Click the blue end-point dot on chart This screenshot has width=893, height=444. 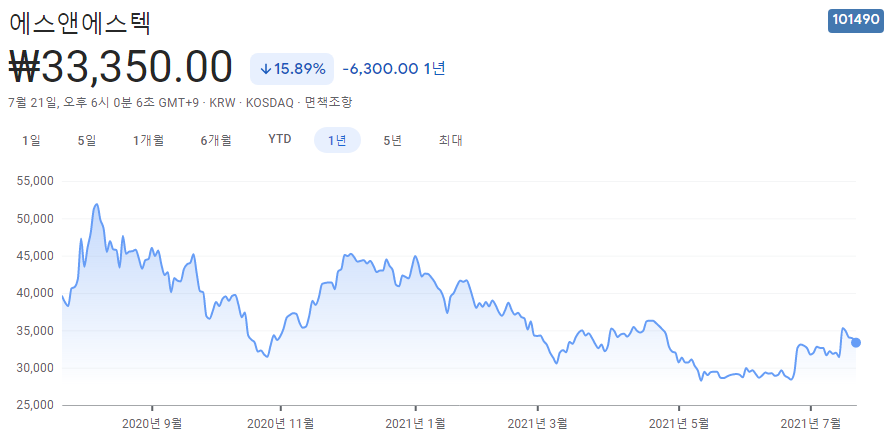tap(855, 343)
